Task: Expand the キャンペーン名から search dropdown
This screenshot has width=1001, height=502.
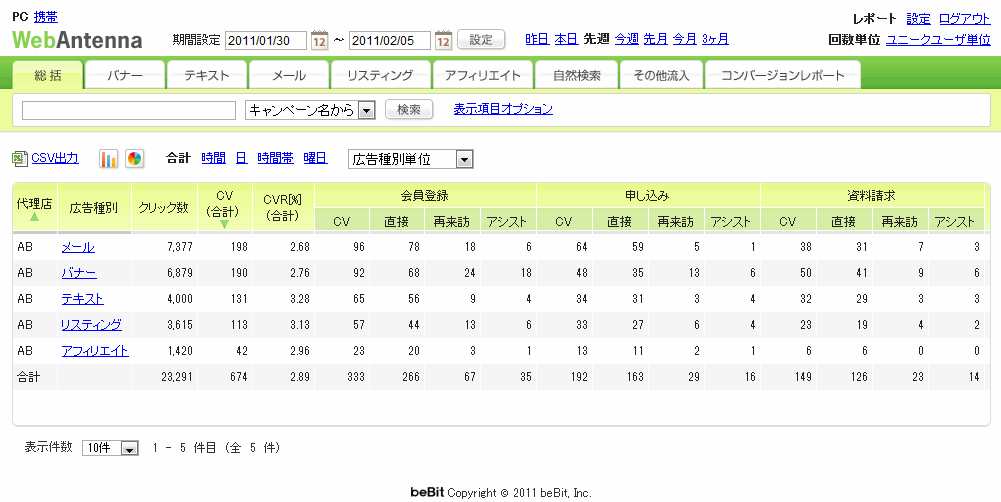Action: [x=366, y=110]
